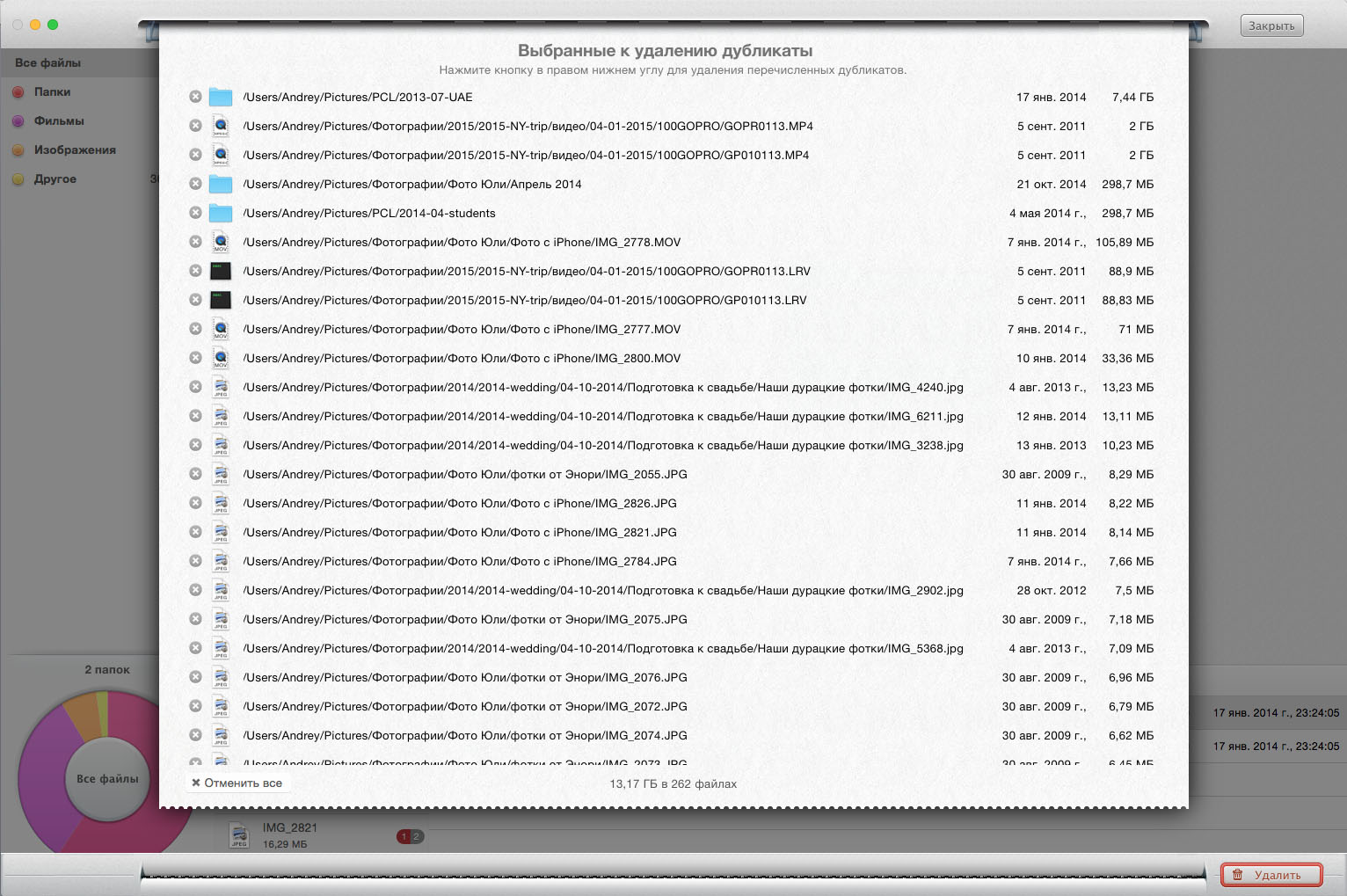Remove GOPR0113.LRV from deletion list
Image resolution: width=1347 pixels, height=896 pixels.
195,271
